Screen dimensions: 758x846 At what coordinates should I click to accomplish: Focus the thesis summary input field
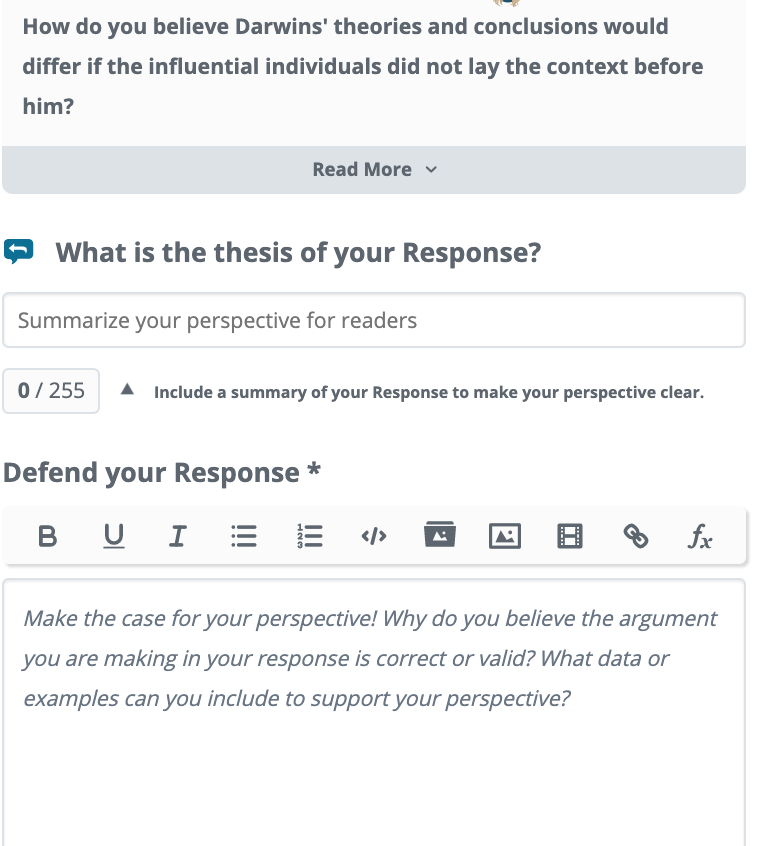click(x=374, y=320)
